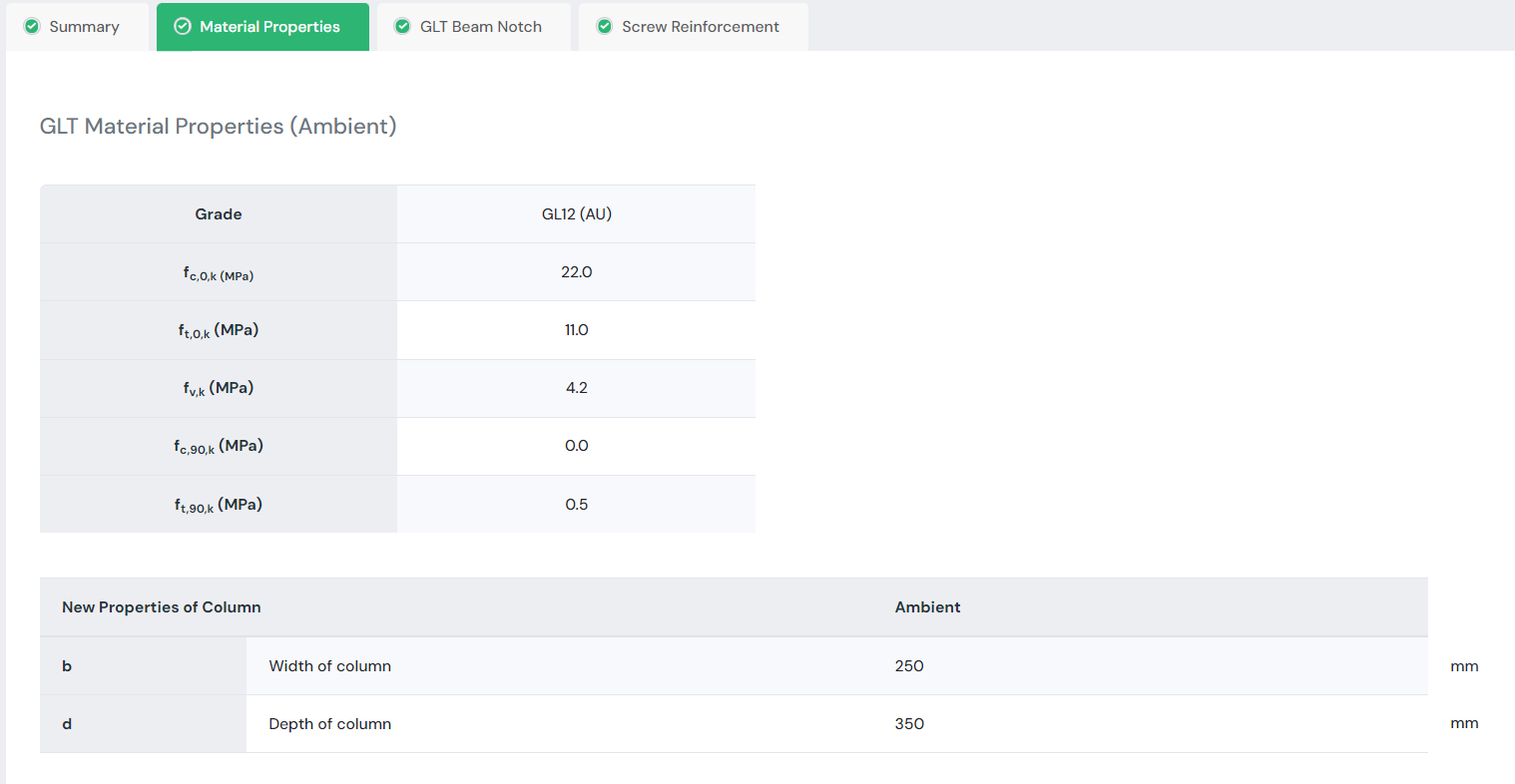This screenshot has height=784, width=1515.
Task: Click the checkmark icon on Summary tab
Action: click(32, 27)
